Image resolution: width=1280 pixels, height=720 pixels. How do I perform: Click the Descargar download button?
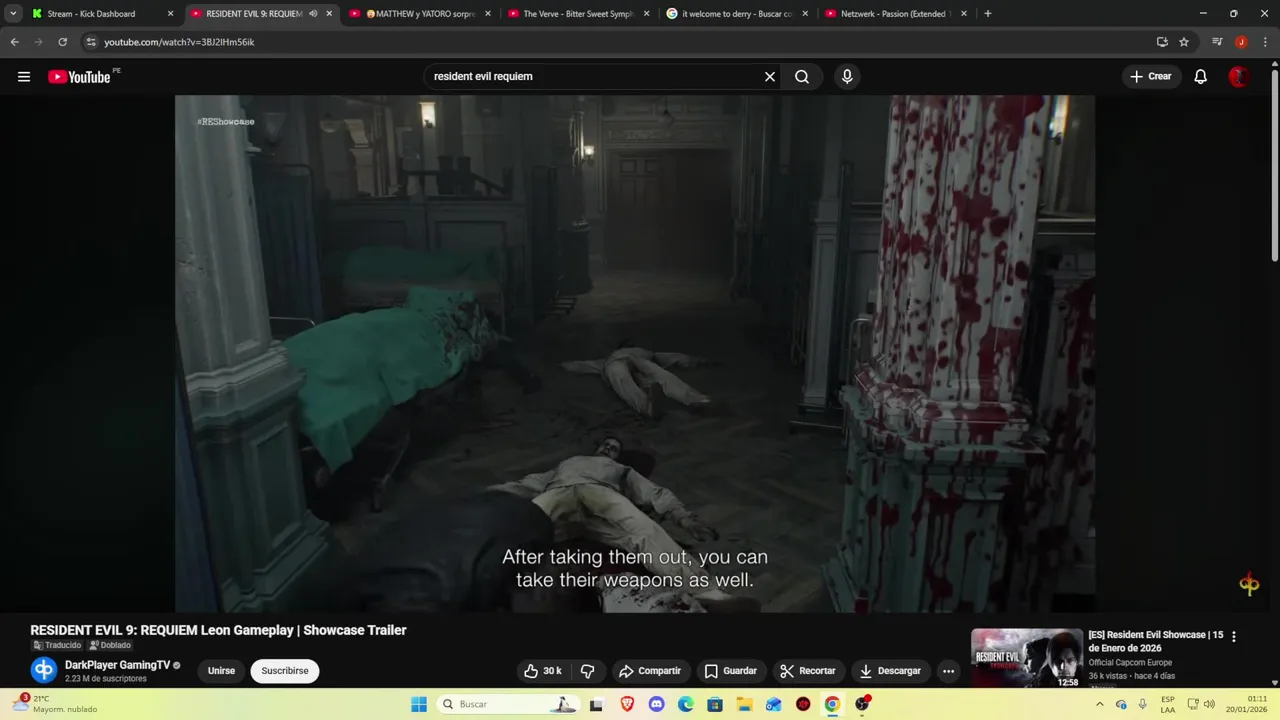click(890, 671)
